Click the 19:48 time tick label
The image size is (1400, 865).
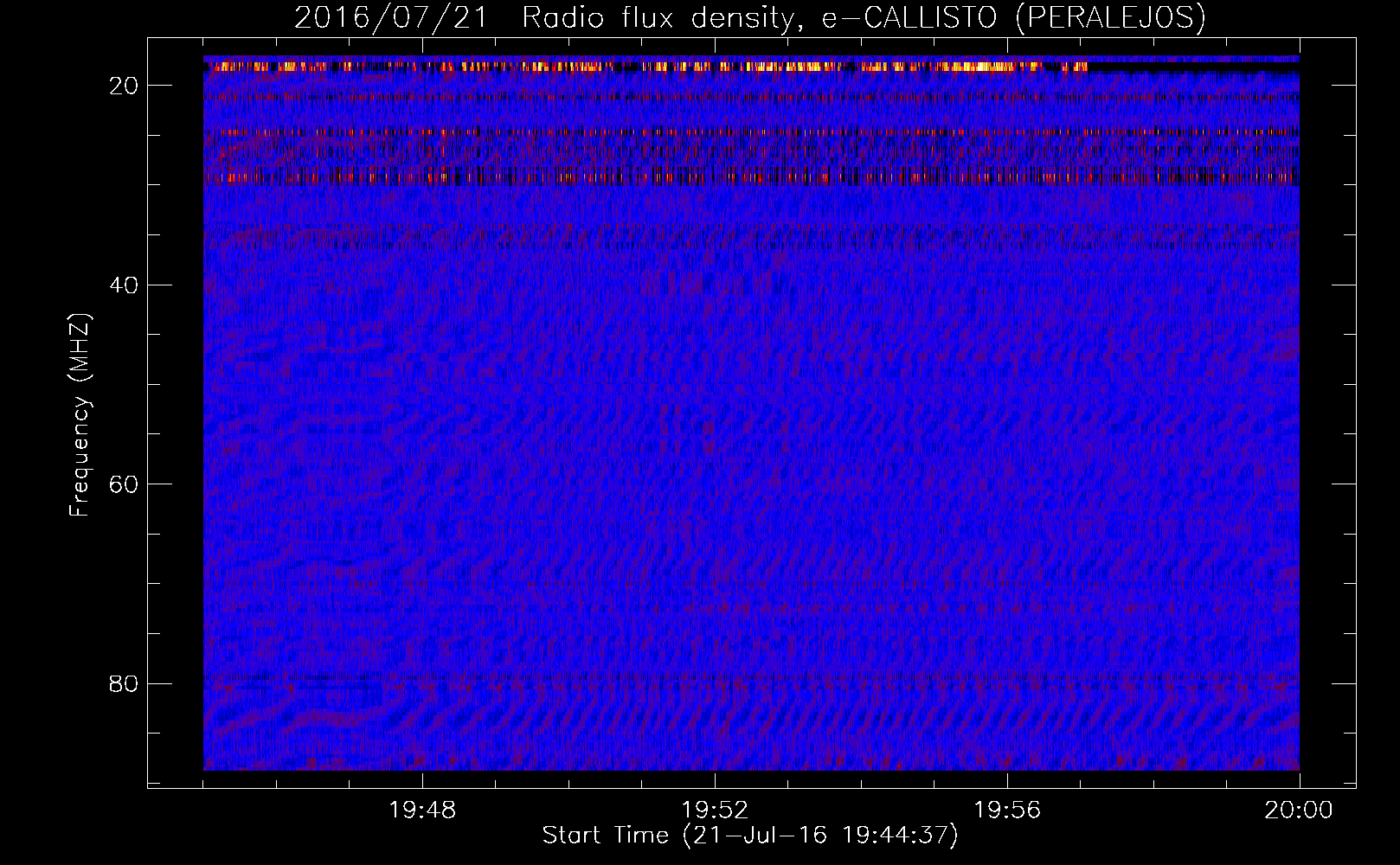click(x=422, y=811)
